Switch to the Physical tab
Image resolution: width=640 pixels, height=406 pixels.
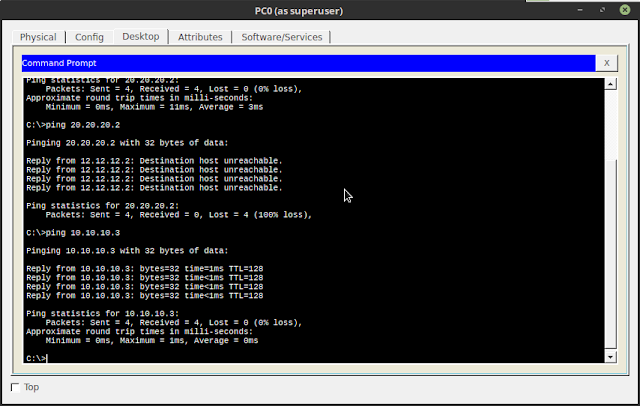coord(38,37)
